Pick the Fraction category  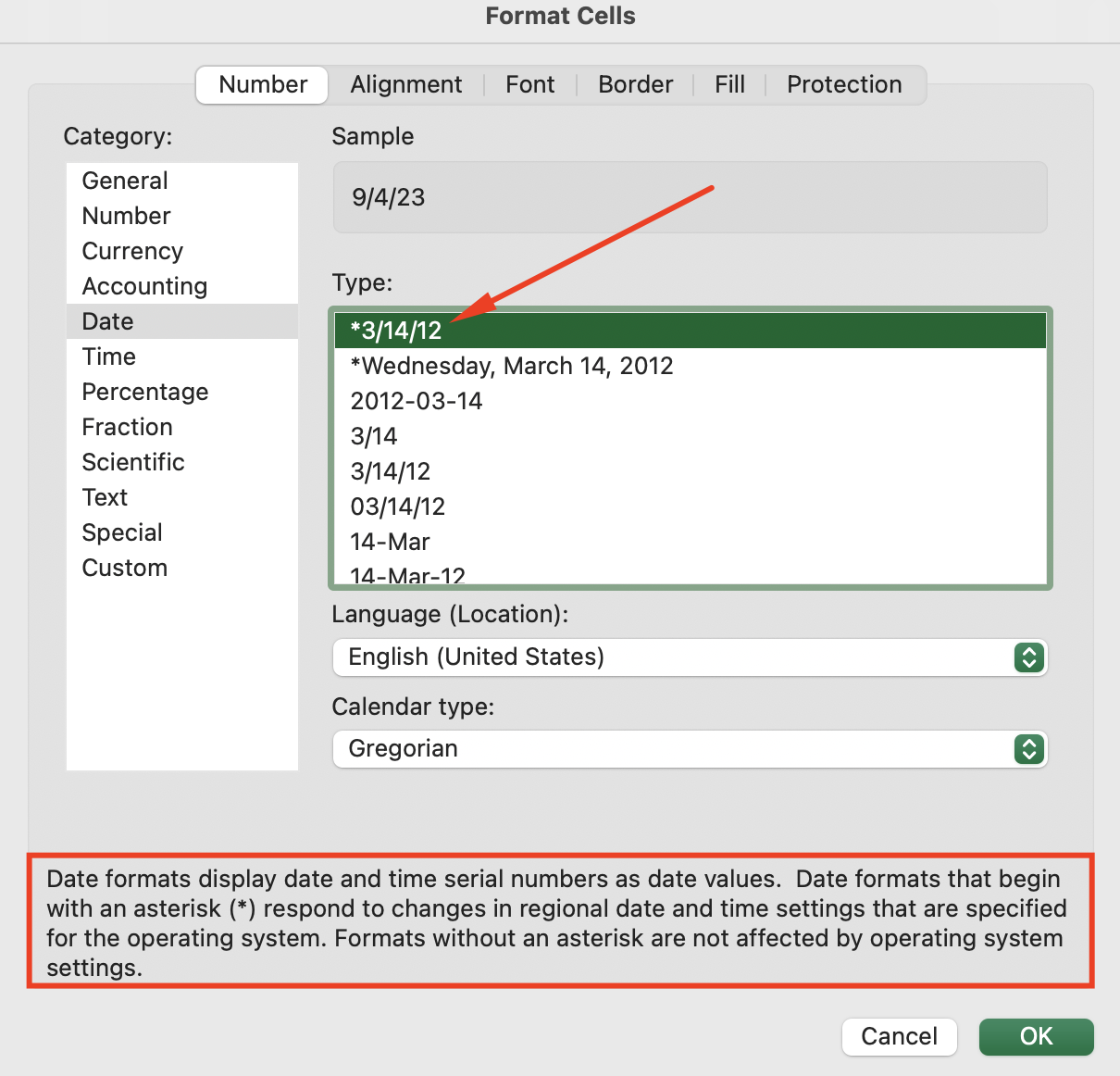(182, 427)
